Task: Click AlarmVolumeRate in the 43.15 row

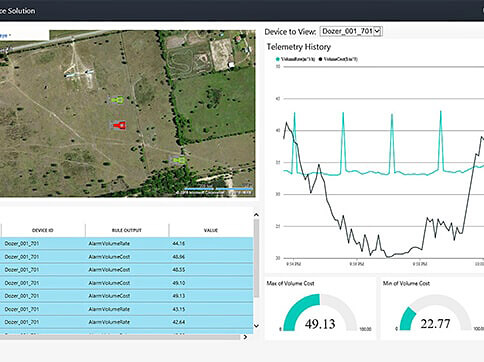Action: click(x=109, y=309)
